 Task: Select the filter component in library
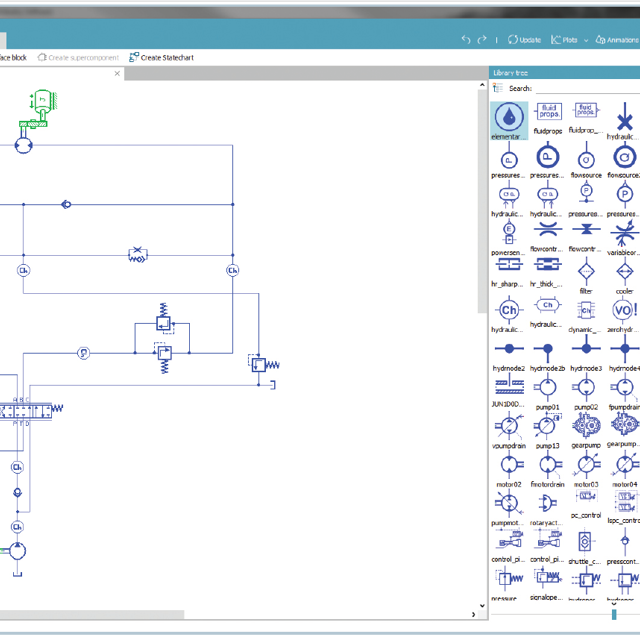[x=586, y=272]
